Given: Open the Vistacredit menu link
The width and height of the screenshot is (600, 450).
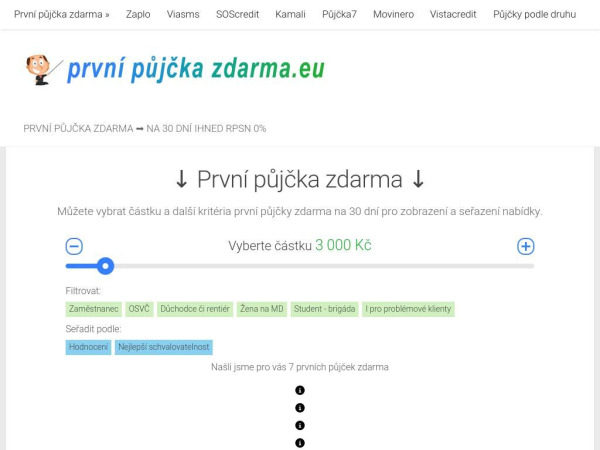Looking at the screenshot, I should (453, 15).
